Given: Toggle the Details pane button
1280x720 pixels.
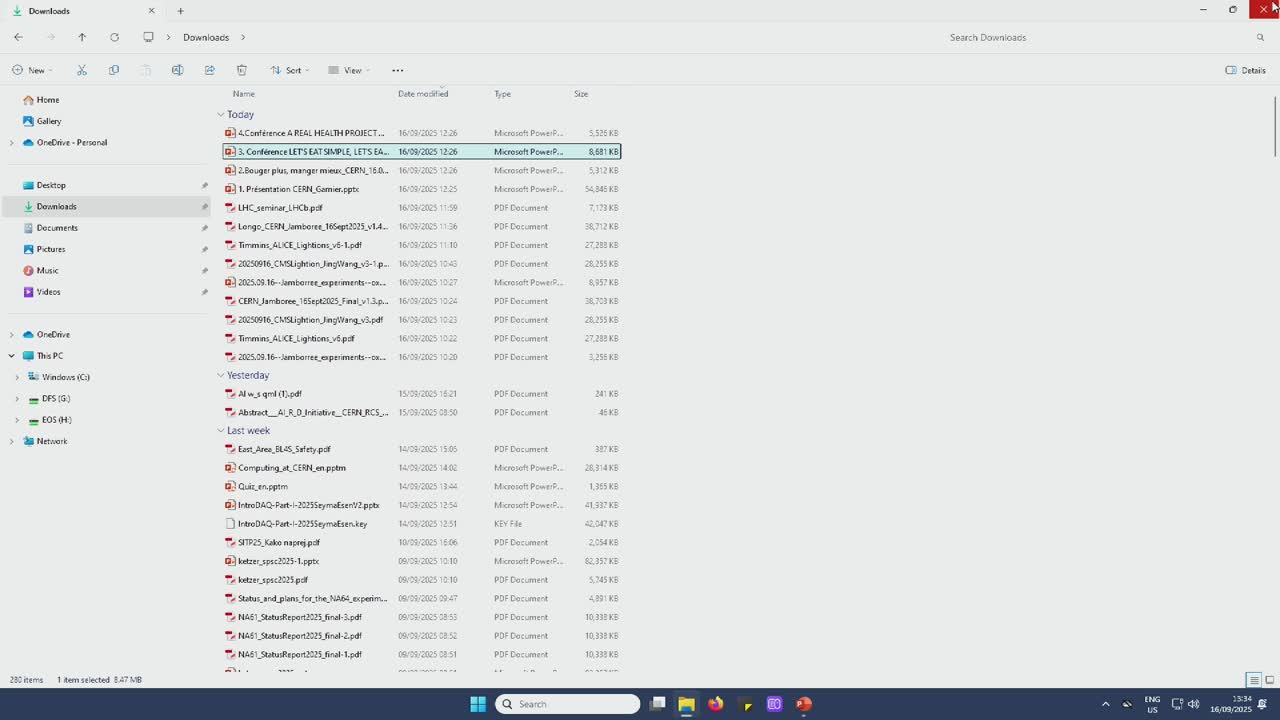Looking at the screenshot, I should point(1245,70).
